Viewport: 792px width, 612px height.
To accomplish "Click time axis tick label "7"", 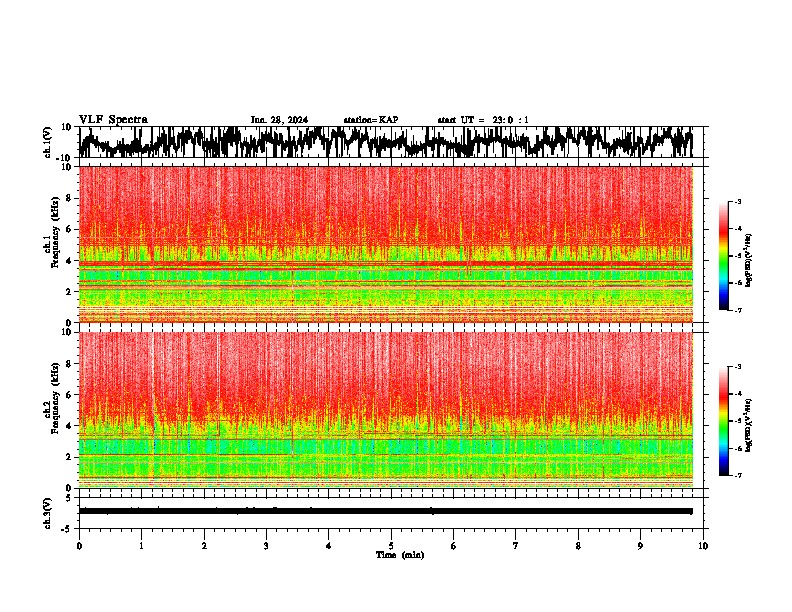I will point(516,546).
